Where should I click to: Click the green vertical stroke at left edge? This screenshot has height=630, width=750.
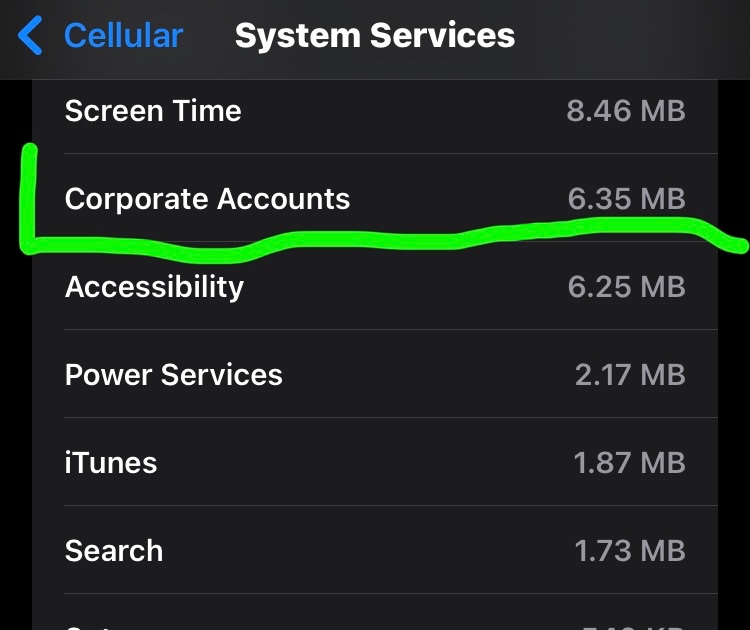pyautogui.click(x=28, y=195)
